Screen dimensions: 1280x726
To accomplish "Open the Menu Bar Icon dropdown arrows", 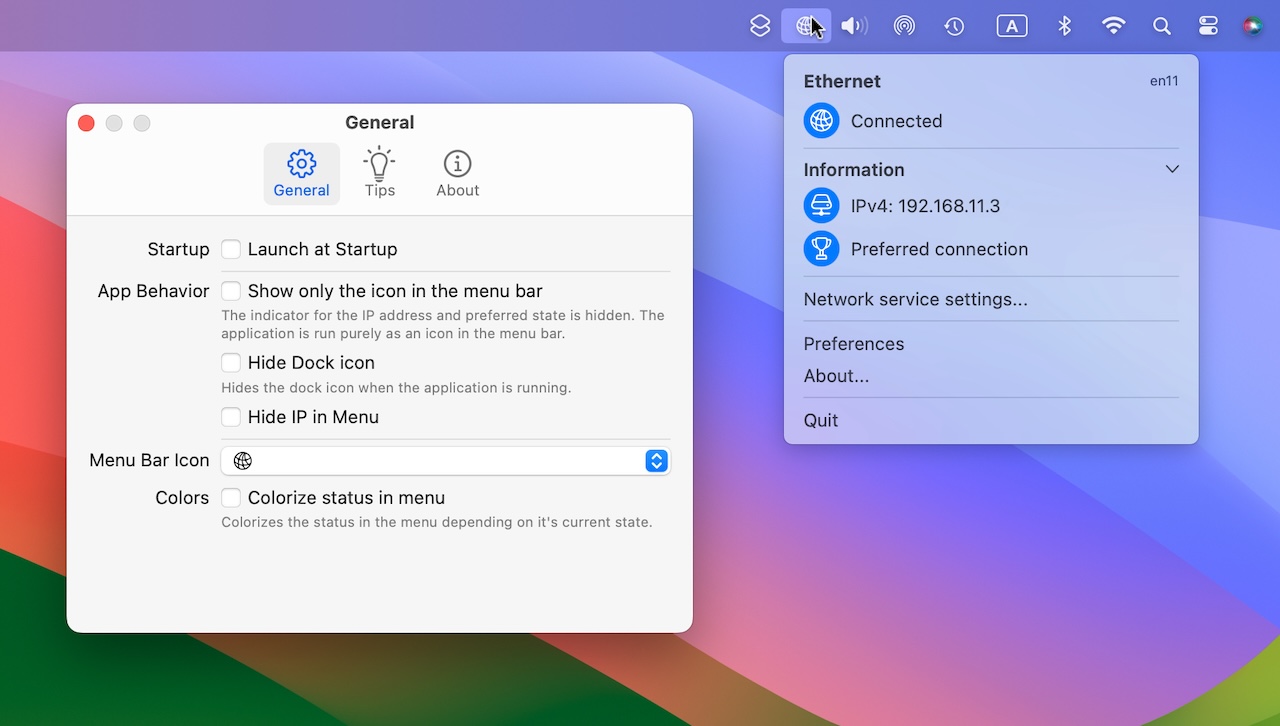I will (x=656, y=461).
